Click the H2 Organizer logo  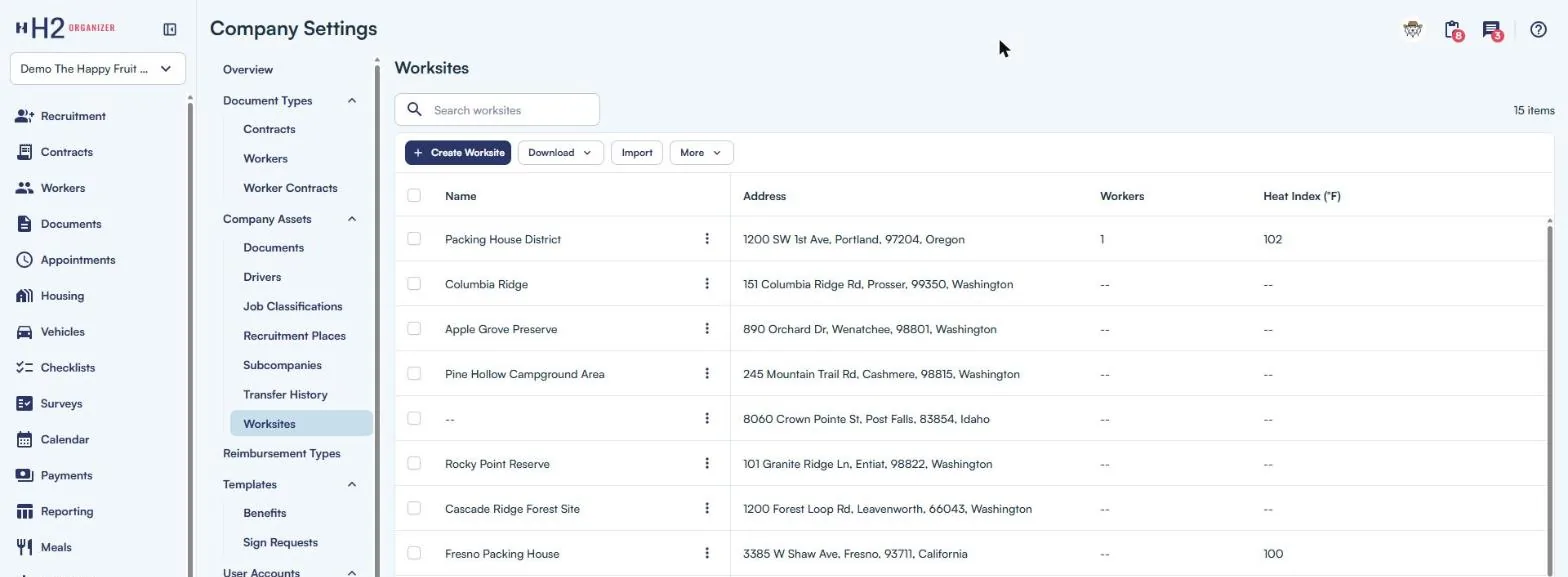tap(64, 29)
